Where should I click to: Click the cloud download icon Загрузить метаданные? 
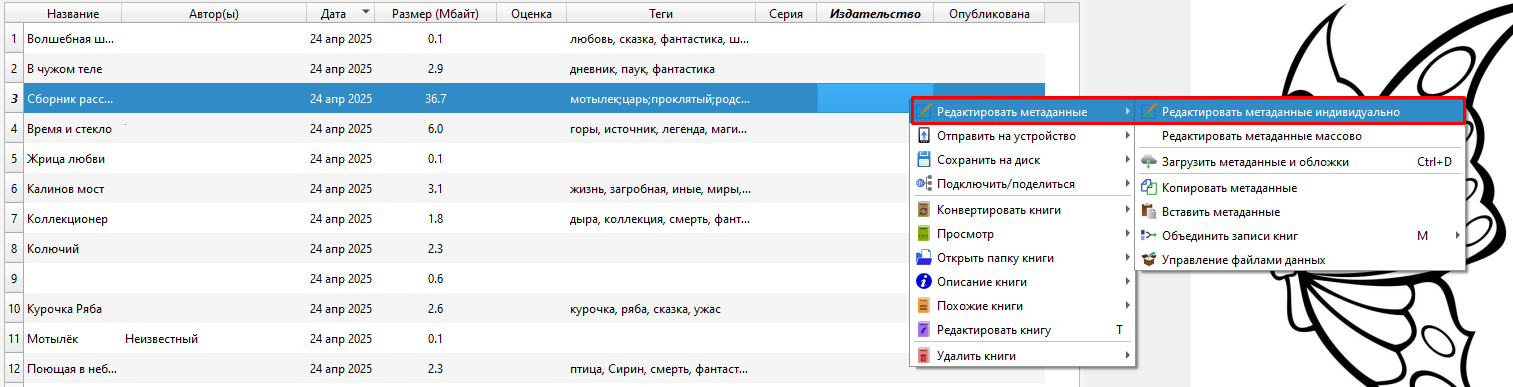pyautogui.click(x=1149, y=161)
